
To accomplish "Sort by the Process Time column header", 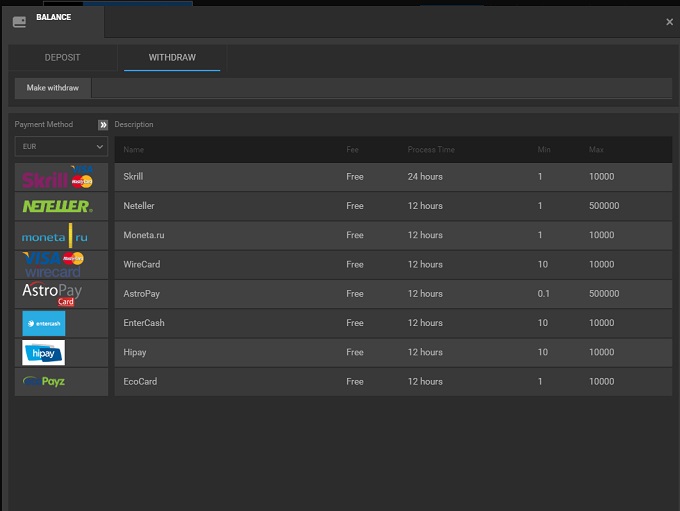I will (431, 150).
